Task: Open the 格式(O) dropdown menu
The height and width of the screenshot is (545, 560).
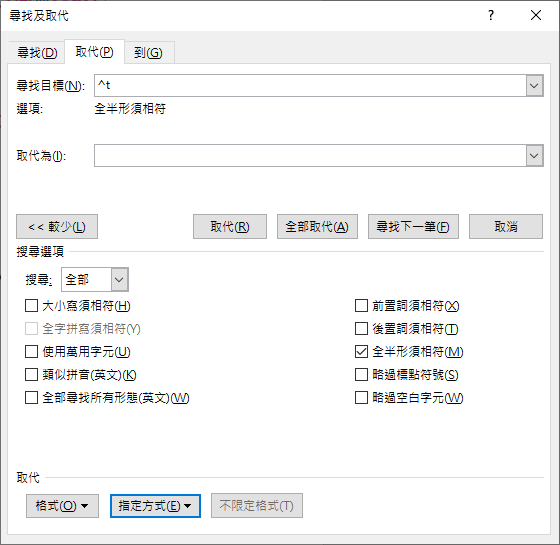Action: tap(62, 506)
